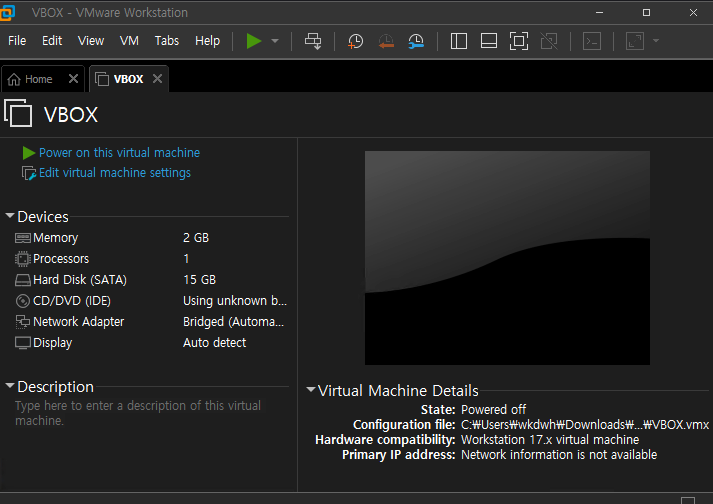The height and width of the screenshot is (504, 713).
Task: Select the Network Adapter device
Action: [151, 322]
